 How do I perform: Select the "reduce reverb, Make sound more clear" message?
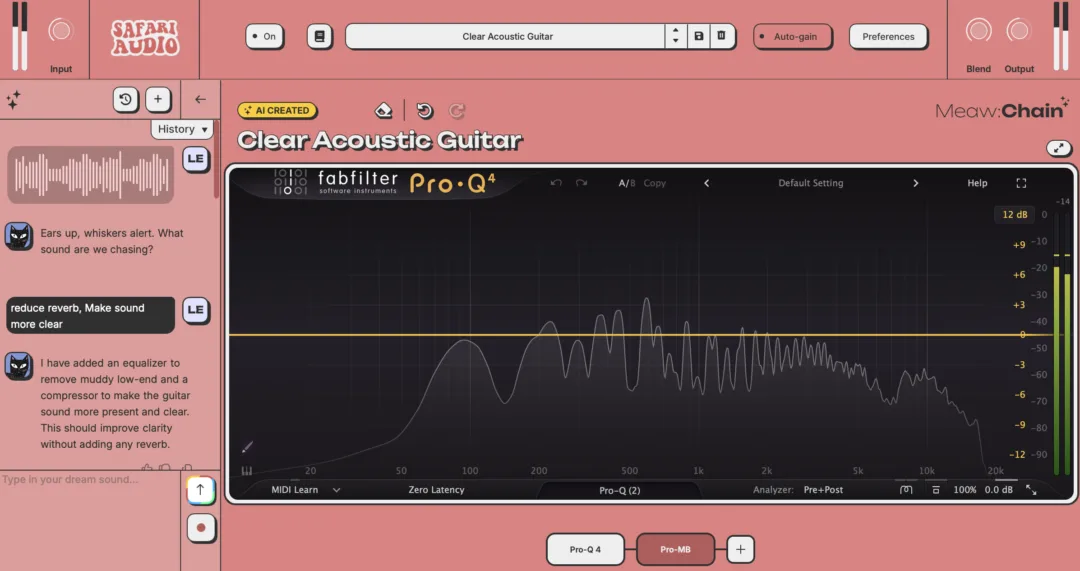point(91,315)
